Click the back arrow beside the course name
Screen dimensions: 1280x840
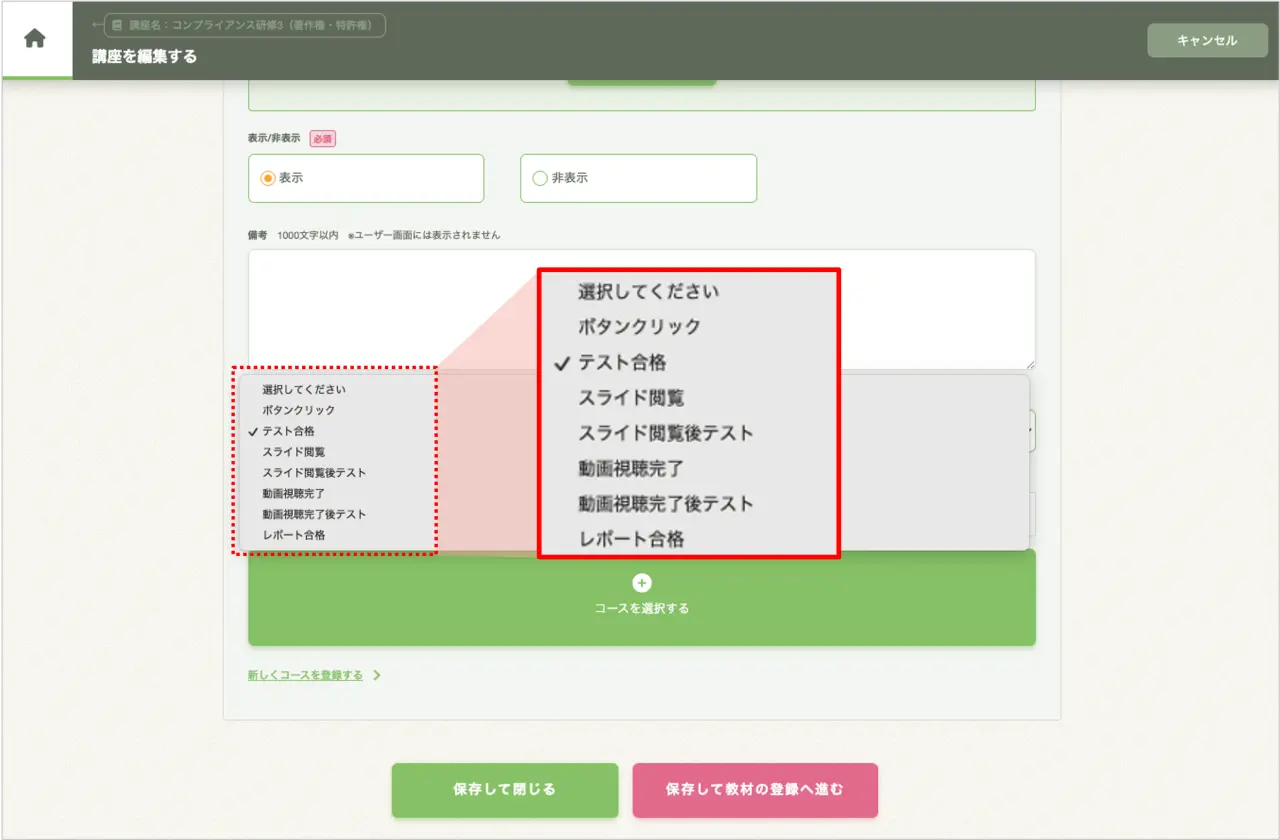click(x=96, y=25)
